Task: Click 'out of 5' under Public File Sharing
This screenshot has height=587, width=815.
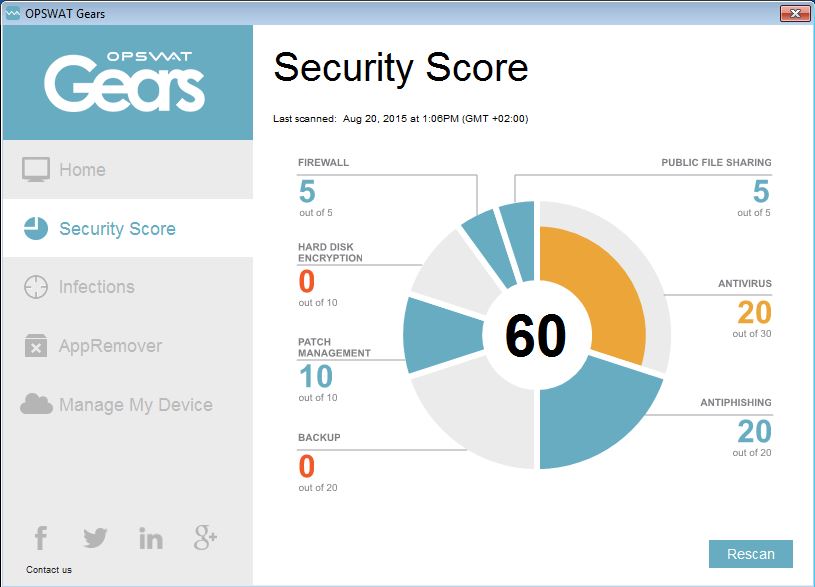Action: coord(754,213)
